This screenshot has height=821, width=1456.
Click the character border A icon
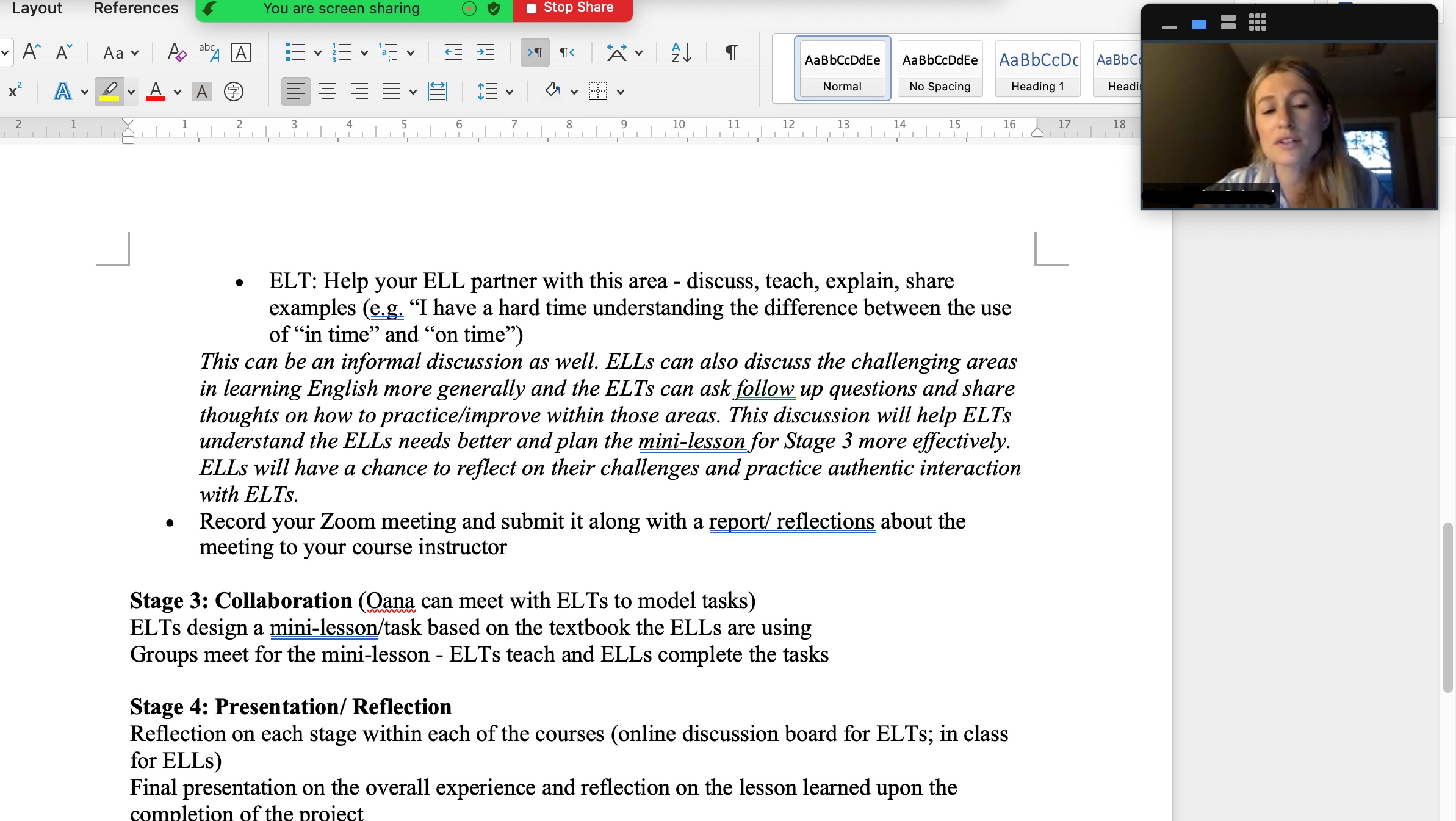[x=241, y=52]
